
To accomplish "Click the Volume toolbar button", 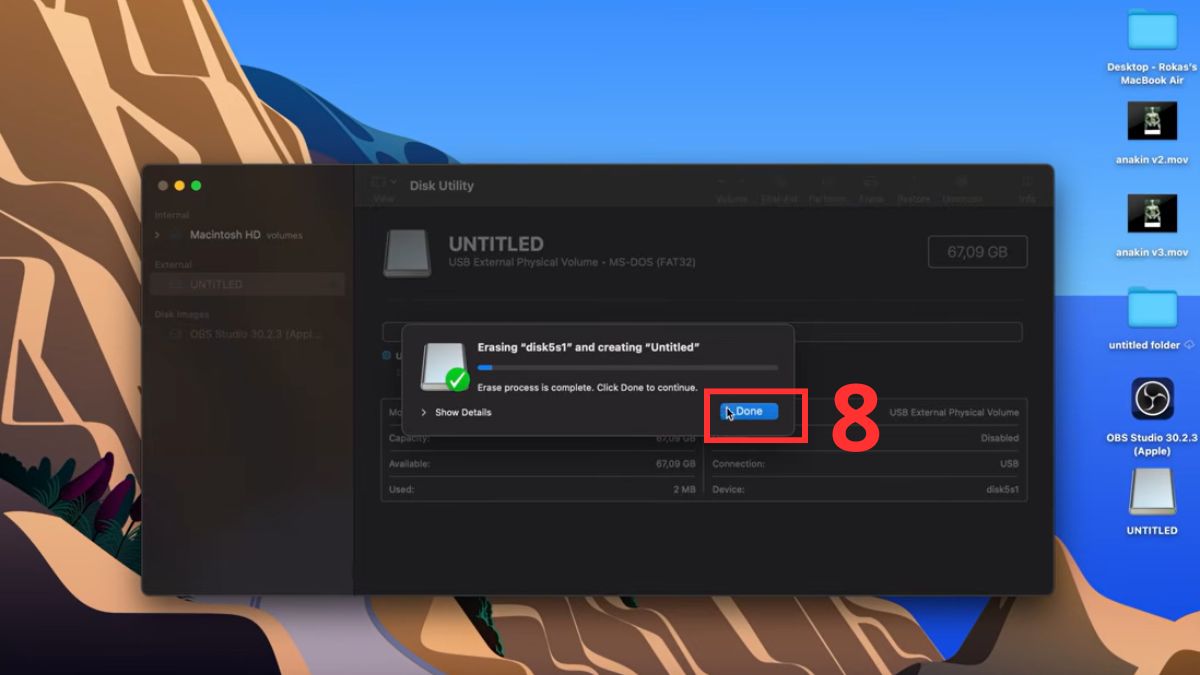I will point(732,189).
